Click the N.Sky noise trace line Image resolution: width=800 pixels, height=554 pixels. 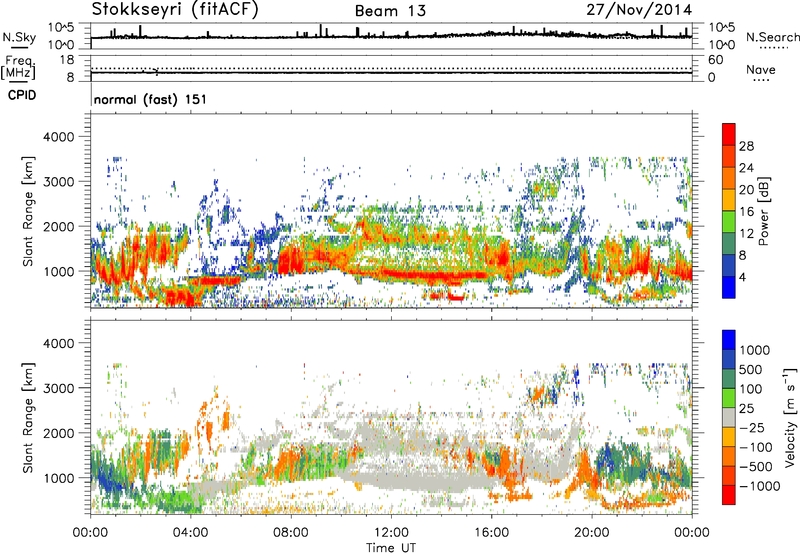click(391, 37)
